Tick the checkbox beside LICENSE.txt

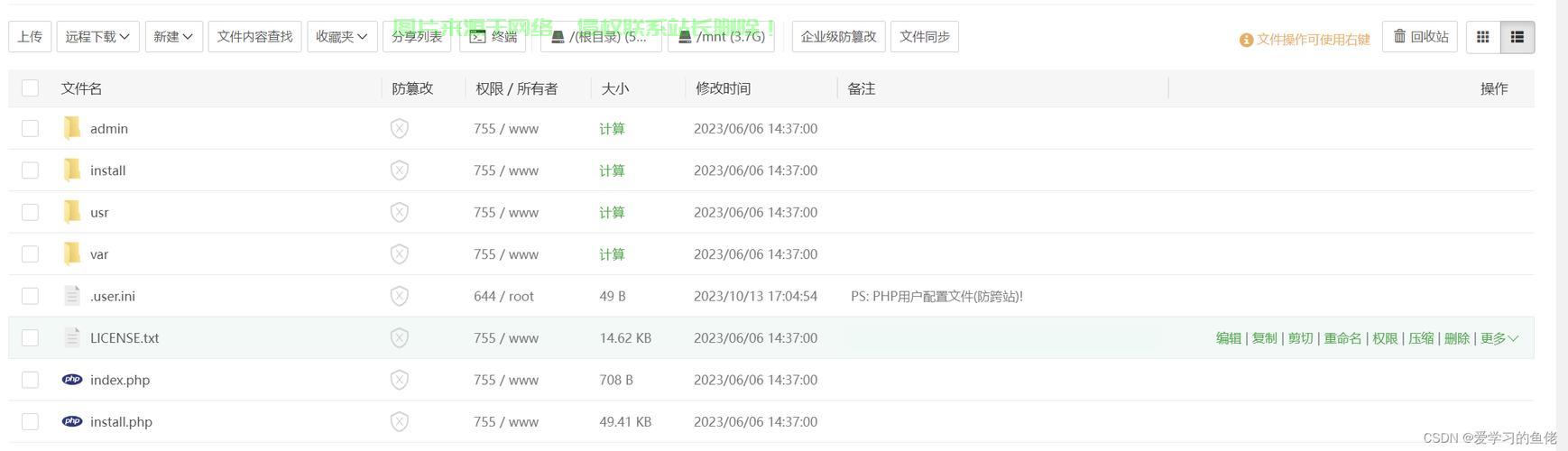(30, 337)
